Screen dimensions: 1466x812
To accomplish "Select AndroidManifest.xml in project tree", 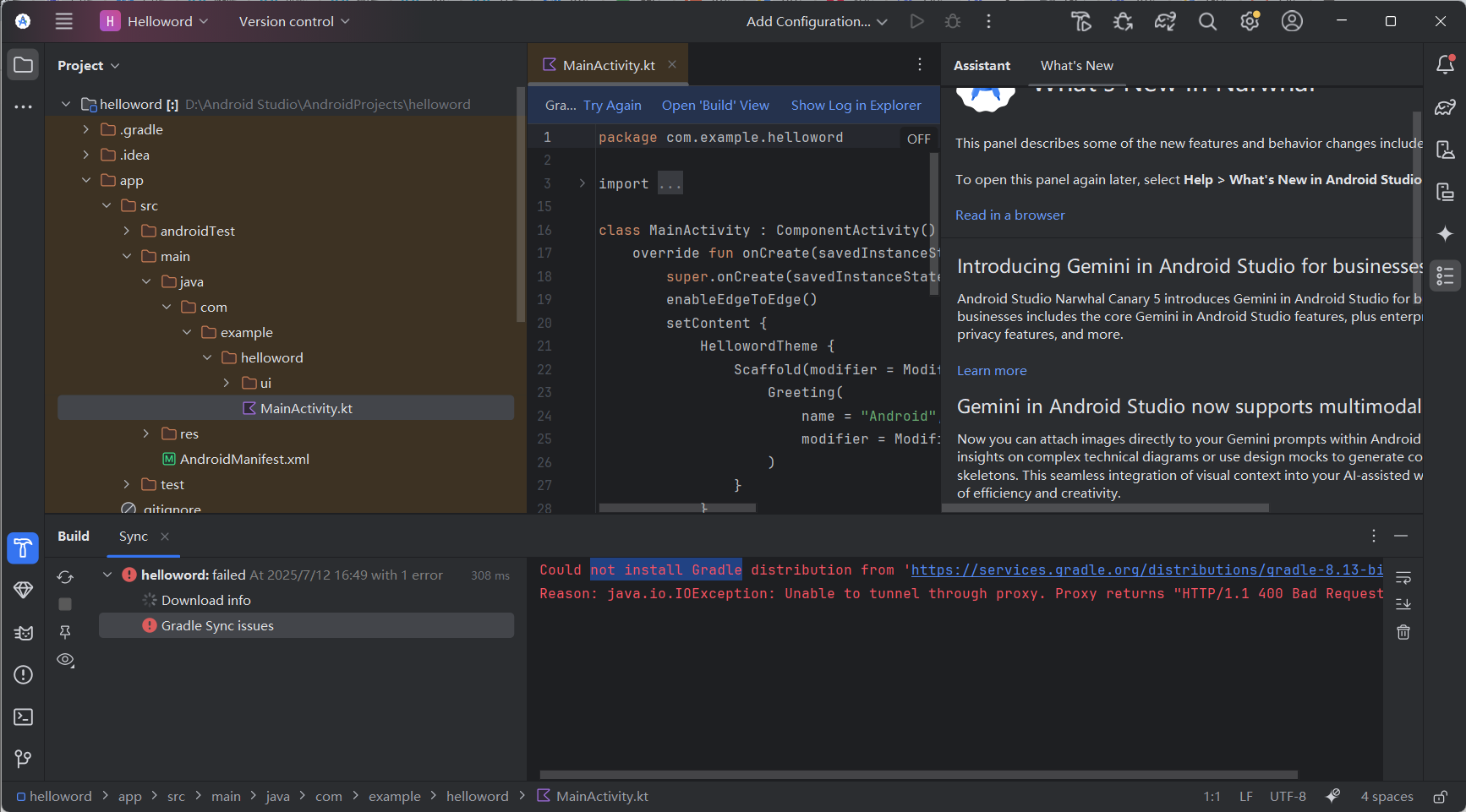I will (x=244, y=459).
